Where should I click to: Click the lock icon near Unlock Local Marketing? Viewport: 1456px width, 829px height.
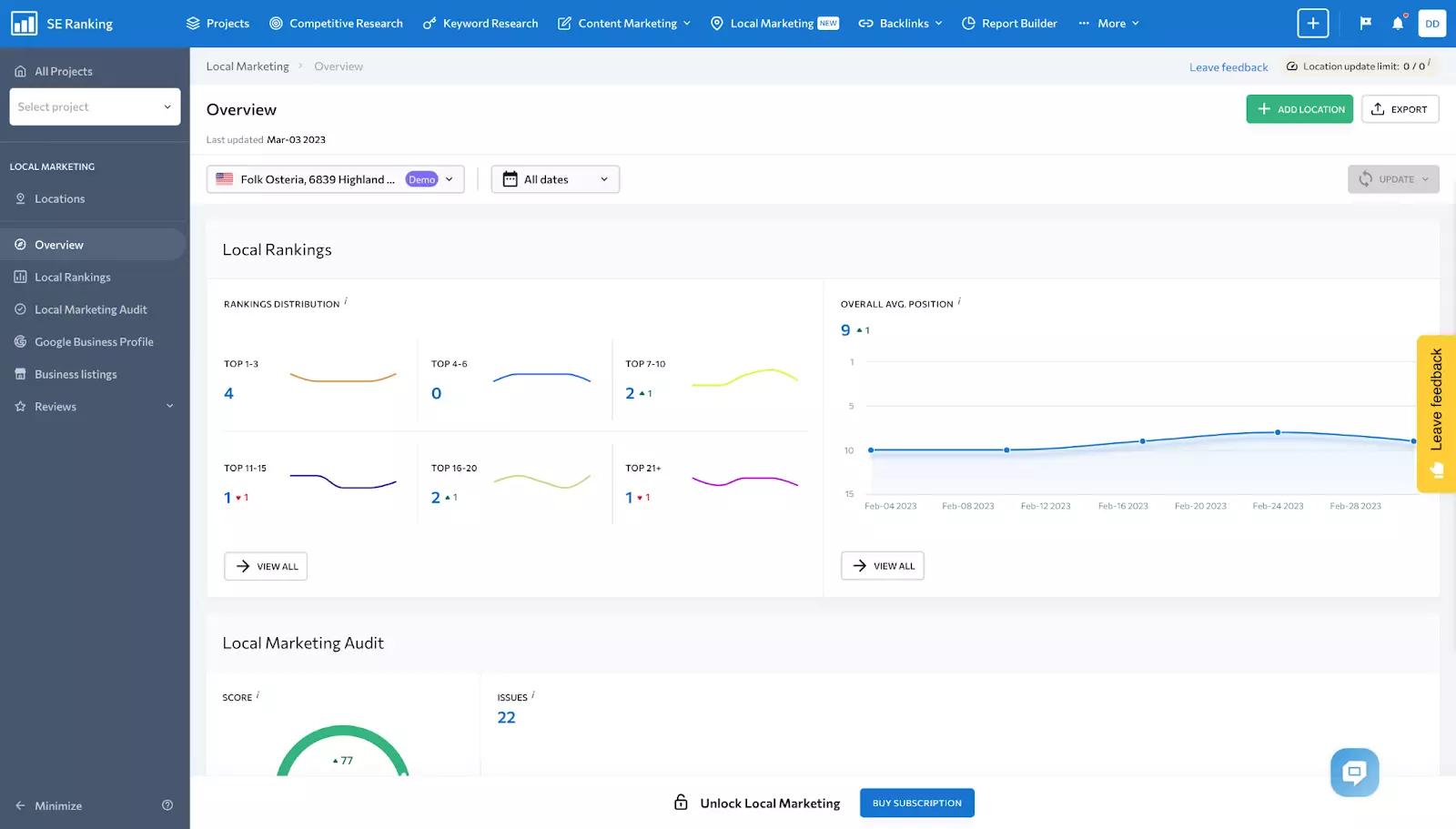[681, 803]
